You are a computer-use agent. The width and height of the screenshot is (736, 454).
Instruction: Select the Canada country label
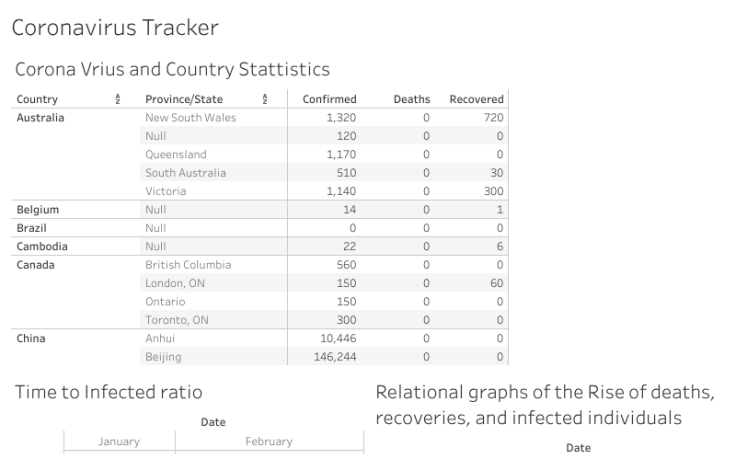point(36,265)
